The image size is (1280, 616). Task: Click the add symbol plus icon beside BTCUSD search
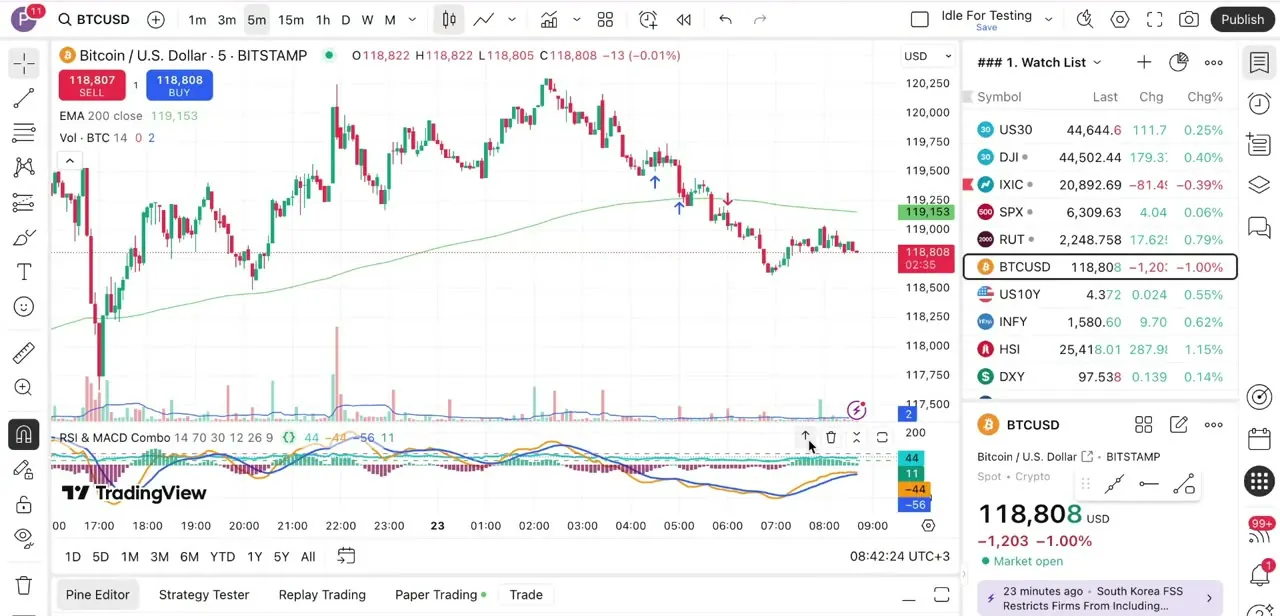[x=156, y=19]
